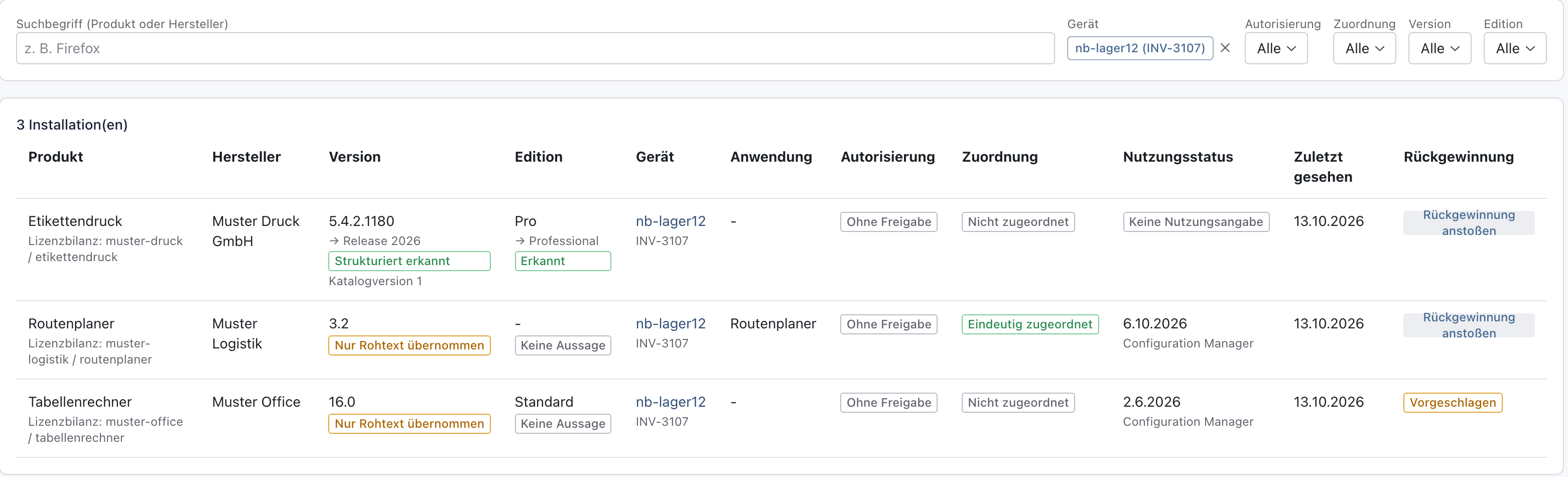Image resolution: width=1568 pixels, height=477 pixels.
Task: Click Katalogversion 1 text
Action: (375, 281)
